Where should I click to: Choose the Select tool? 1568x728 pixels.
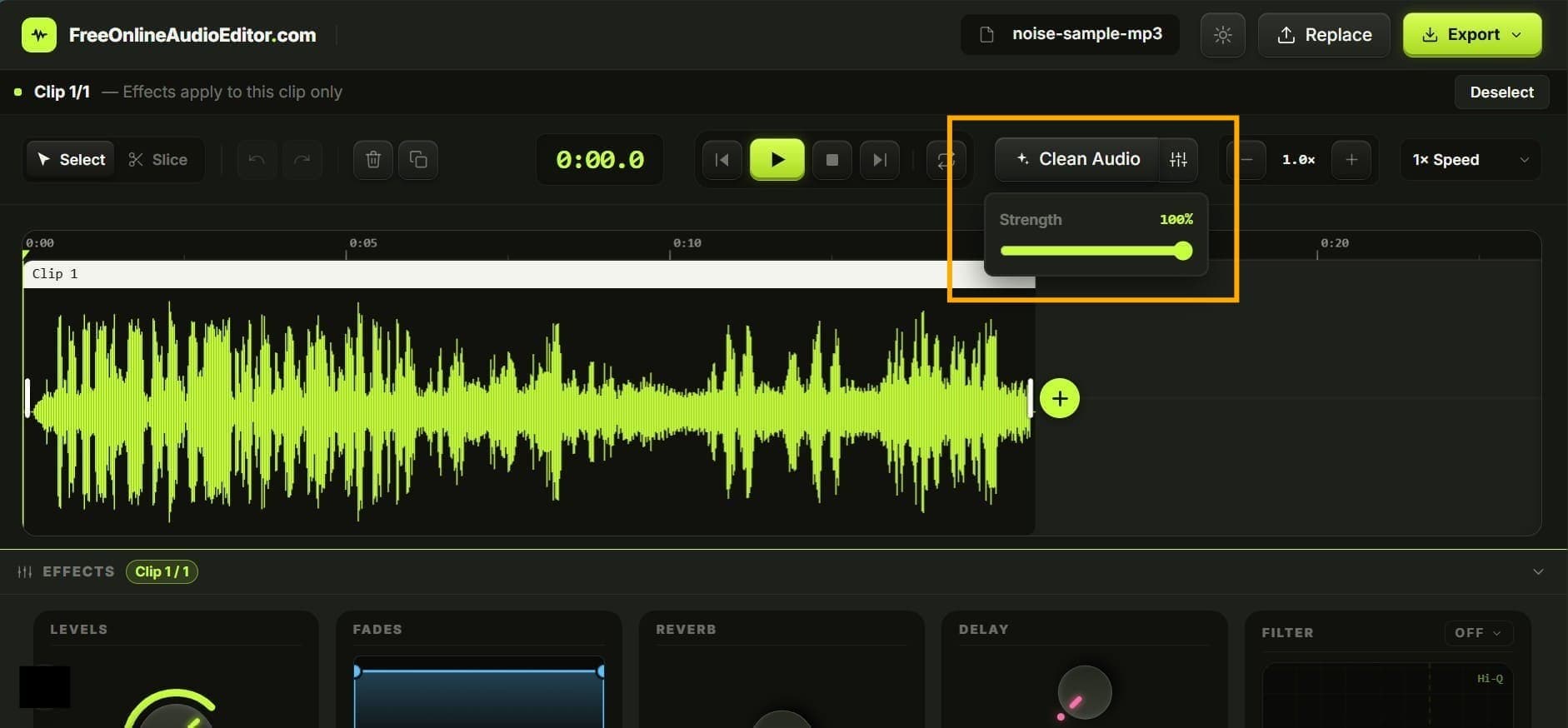[72, 159]
